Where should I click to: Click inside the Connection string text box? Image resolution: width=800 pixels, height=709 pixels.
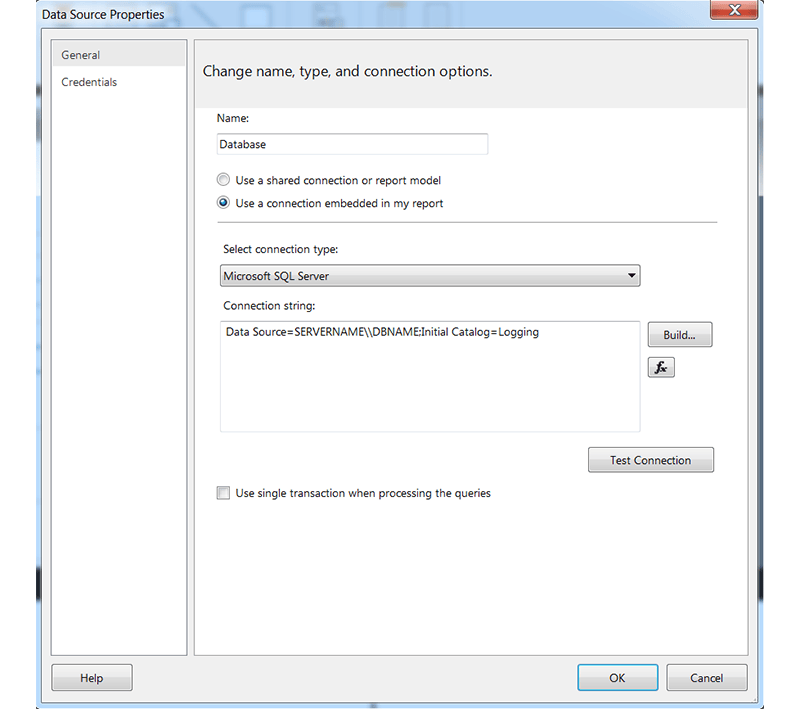(x=430, y=376)
